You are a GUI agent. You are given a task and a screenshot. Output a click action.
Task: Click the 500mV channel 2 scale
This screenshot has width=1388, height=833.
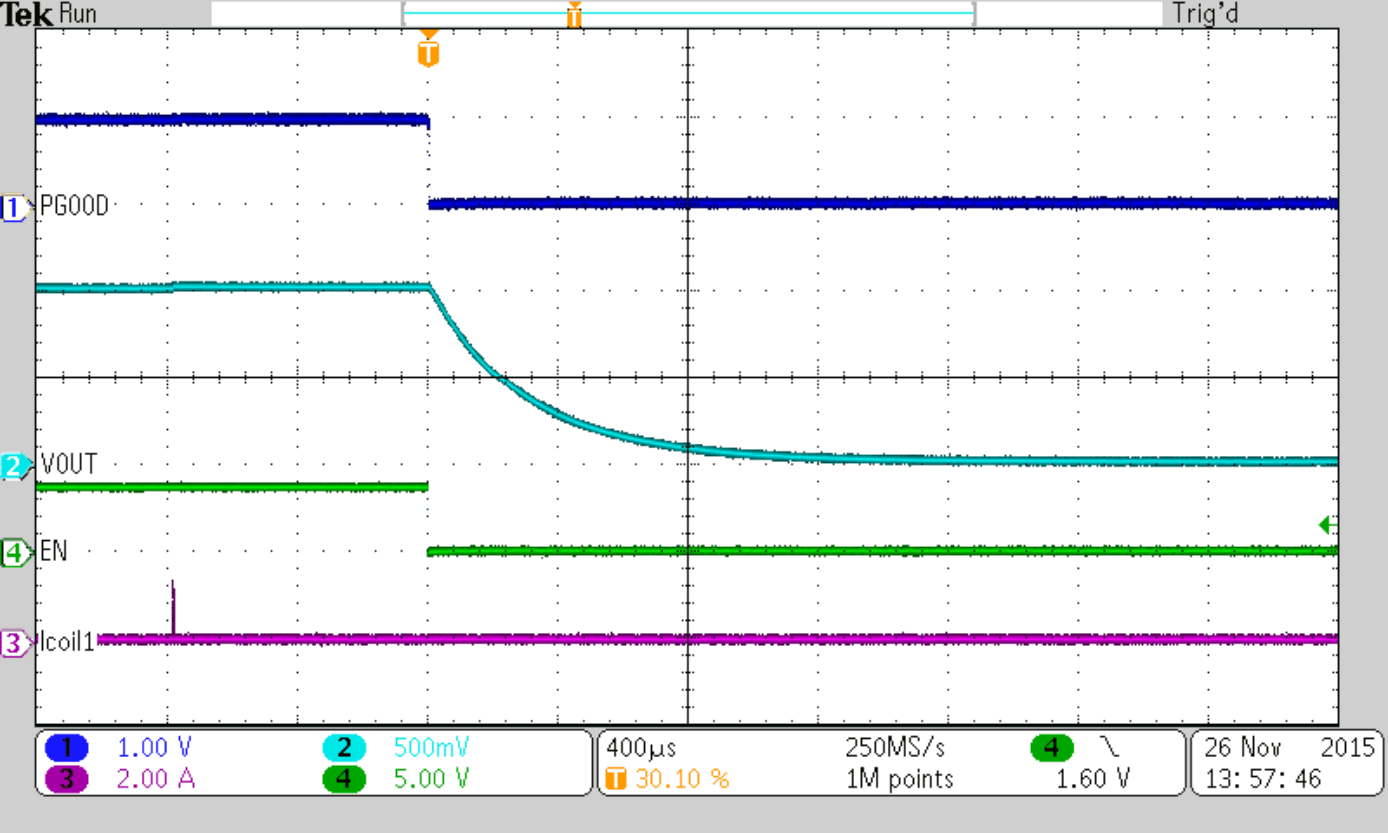pyautogui.click(x=430, y=747)
